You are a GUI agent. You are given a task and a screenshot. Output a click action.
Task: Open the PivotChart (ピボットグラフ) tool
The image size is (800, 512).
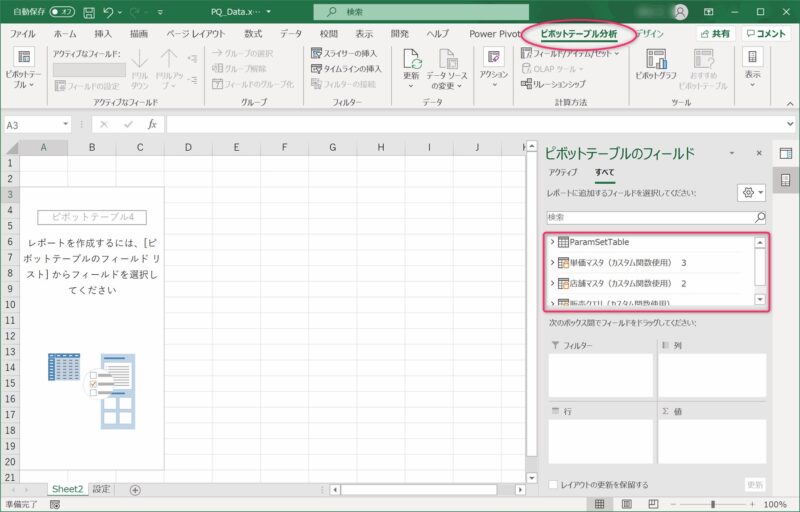pyautogui.click(x=655, y=66)
